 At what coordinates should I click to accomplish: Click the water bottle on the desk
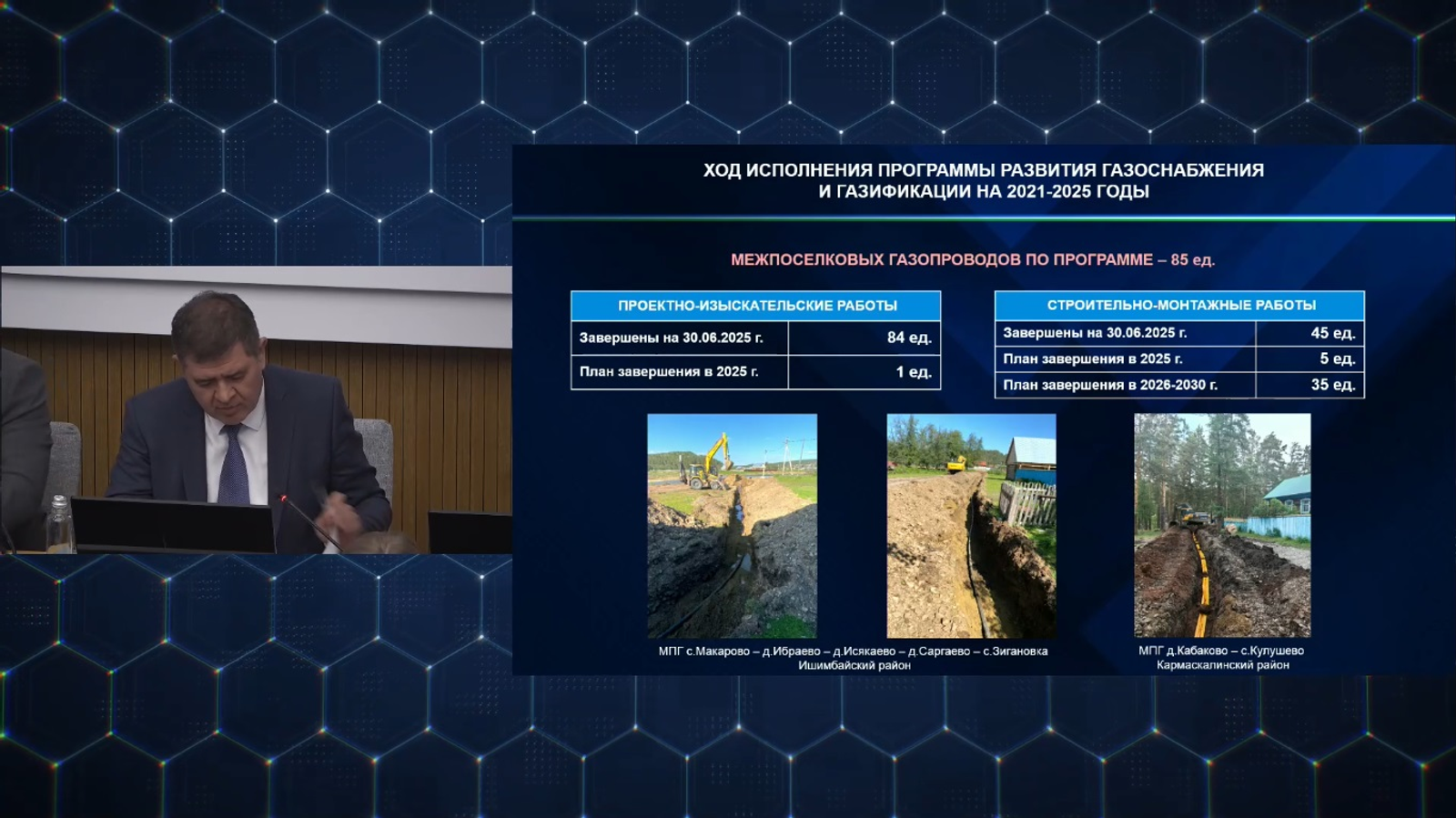[59, 523]
